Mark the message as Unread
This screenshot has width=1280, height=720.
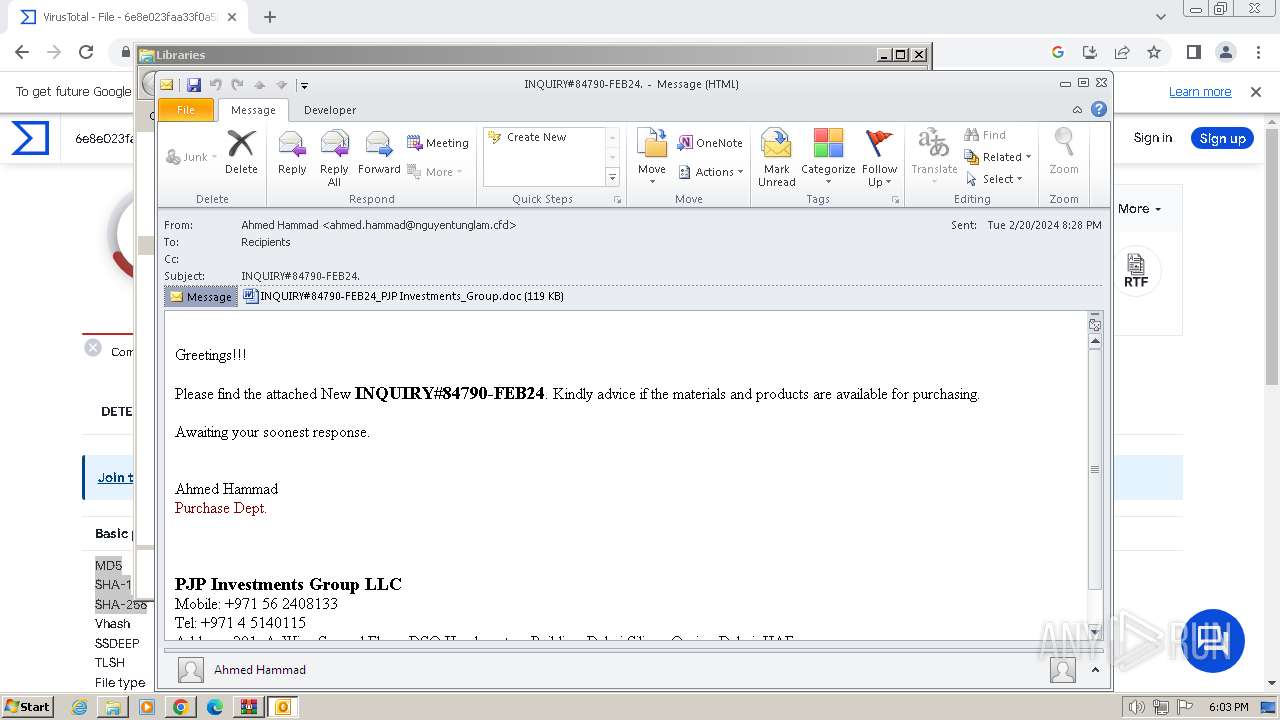click(777, 158)
